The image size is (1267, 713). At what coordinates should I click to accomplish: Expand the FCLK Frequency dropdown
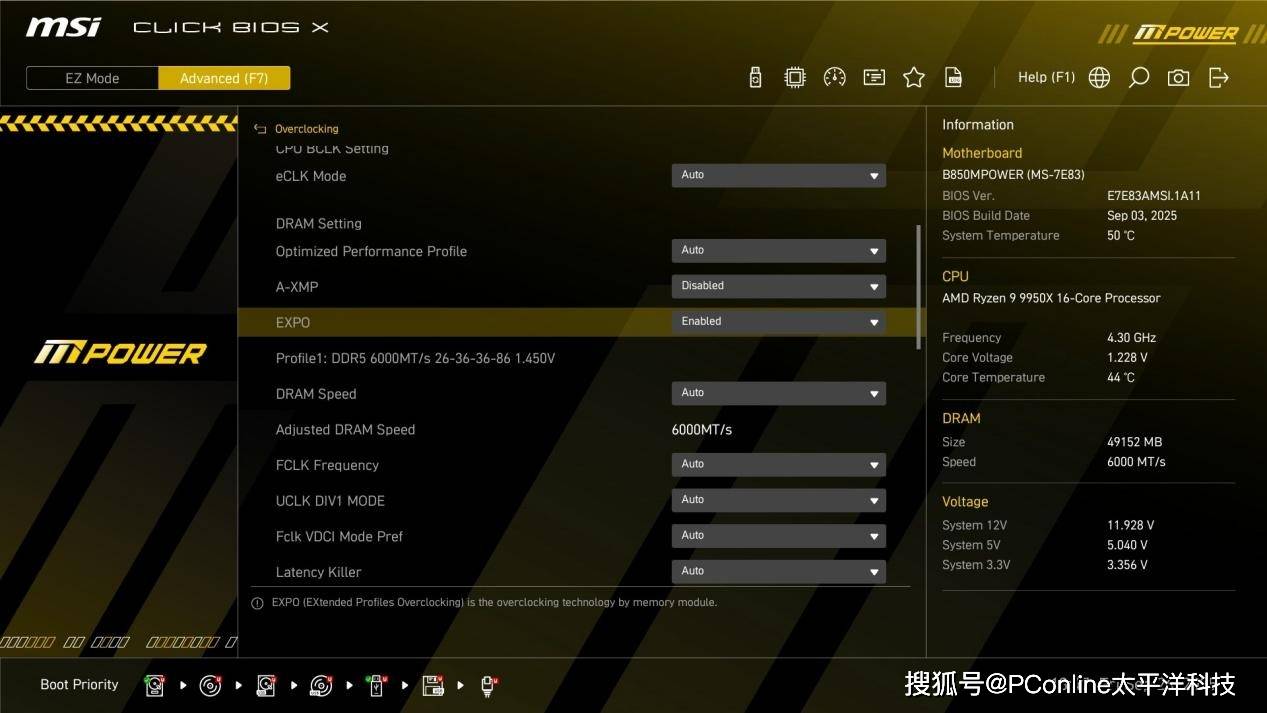pyautogui.click(x=778, y=464)
